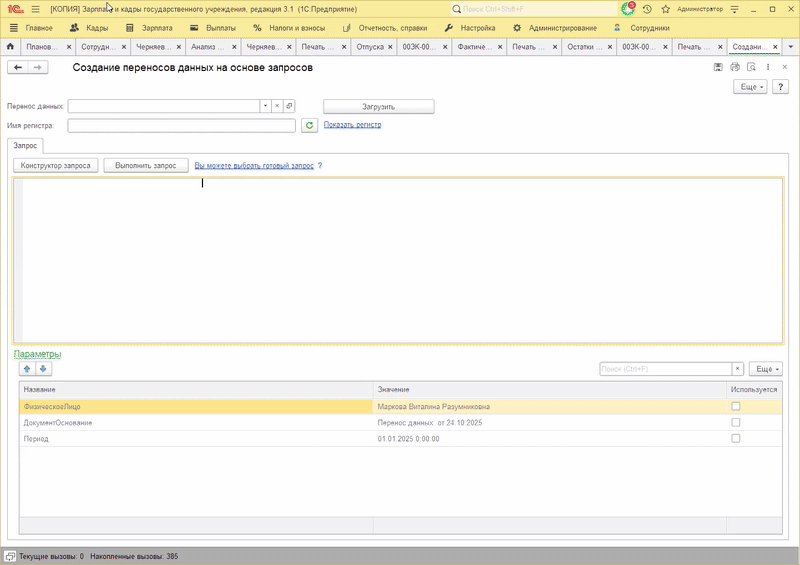800x565 pixels.
Task: Close the Анализ tab
Action: (234, 47)
